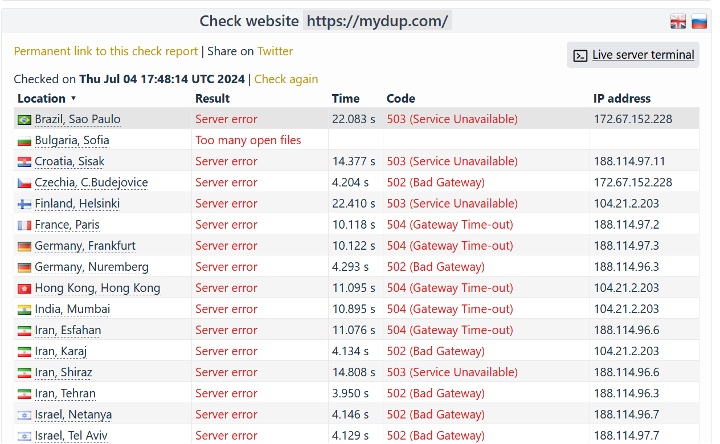Click the flag next to Iran, Tehran

pos(24,394)
